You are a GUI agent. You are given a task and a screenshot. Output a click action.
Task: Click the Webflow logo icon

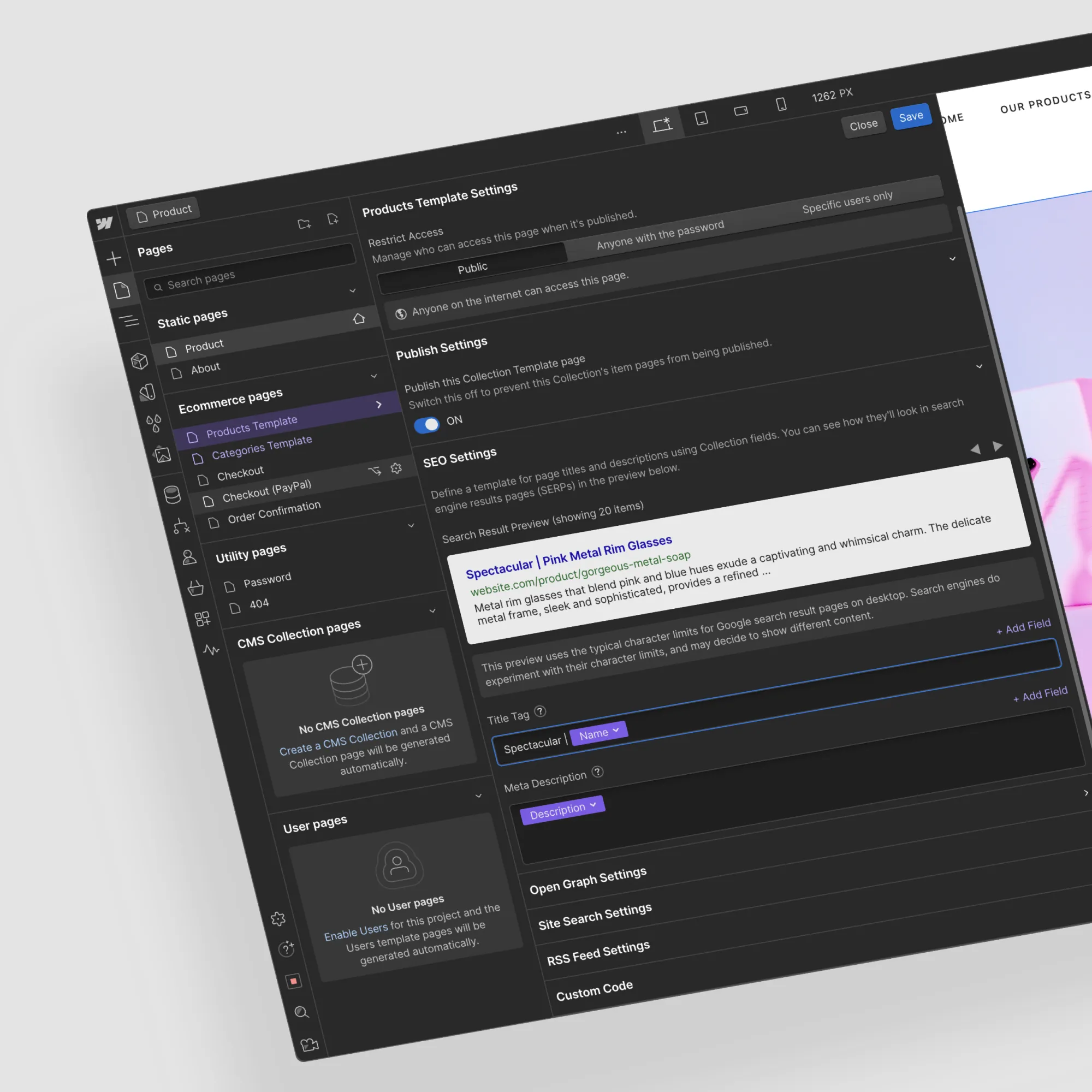(x=104, y=223)
